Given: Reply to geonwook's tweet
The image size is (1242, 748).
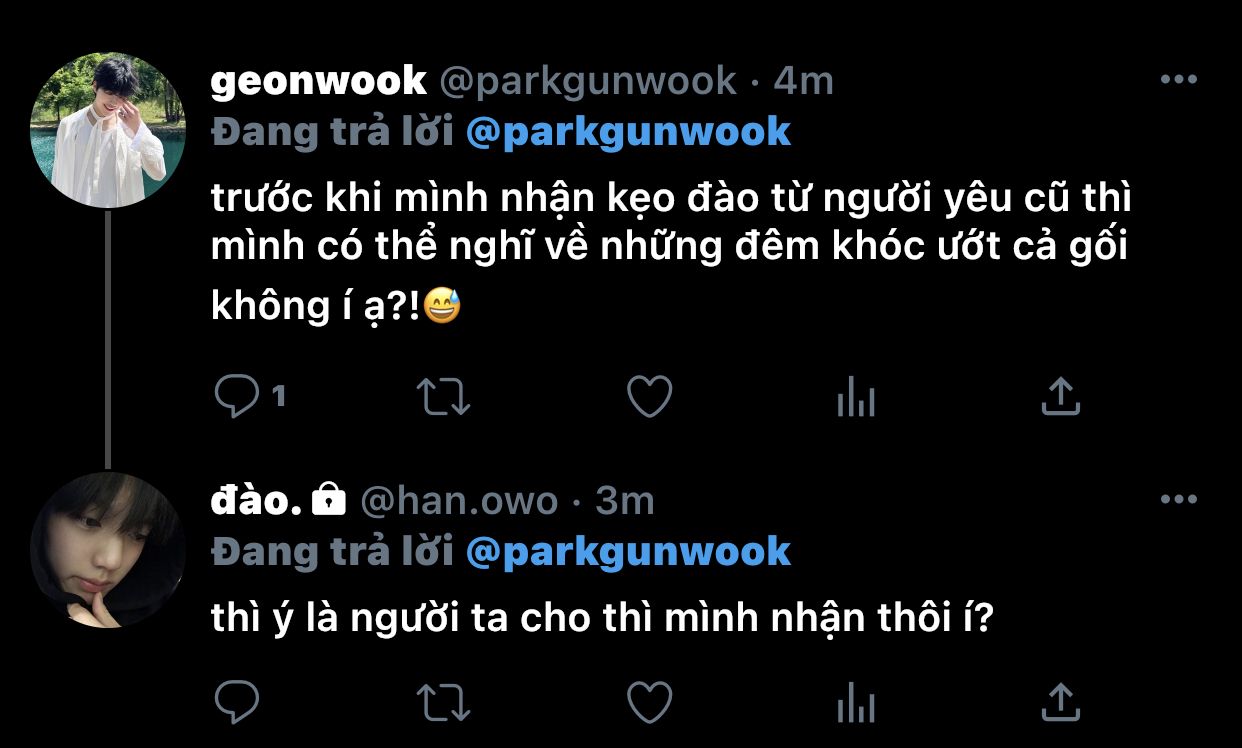Looking at the screenshot, I should pyautogui.click(x=238, y=397).
